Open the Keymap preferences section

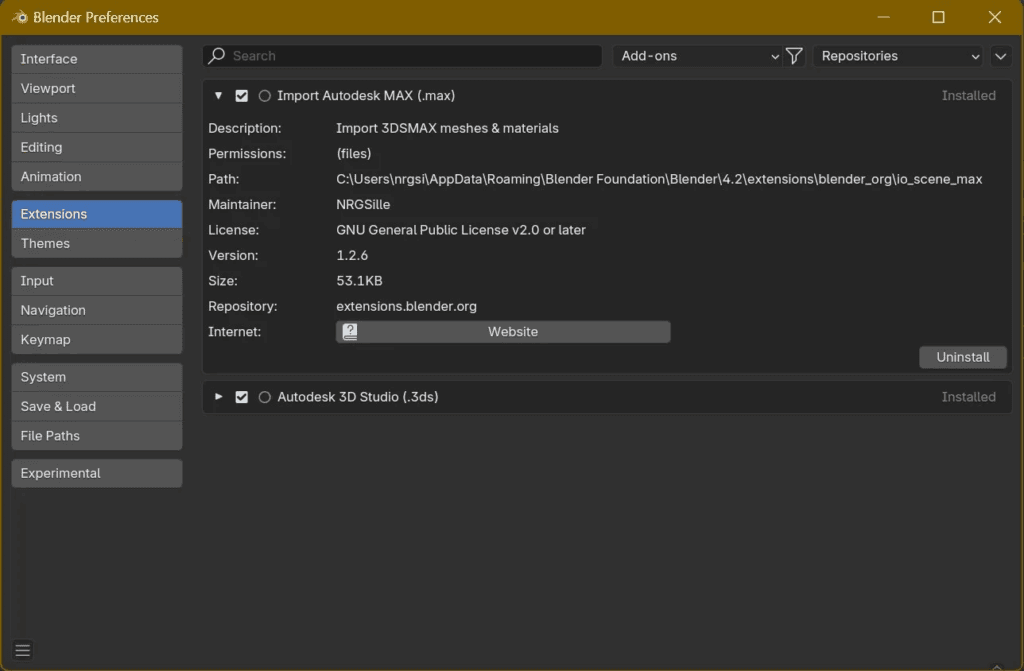pos(97,340)
